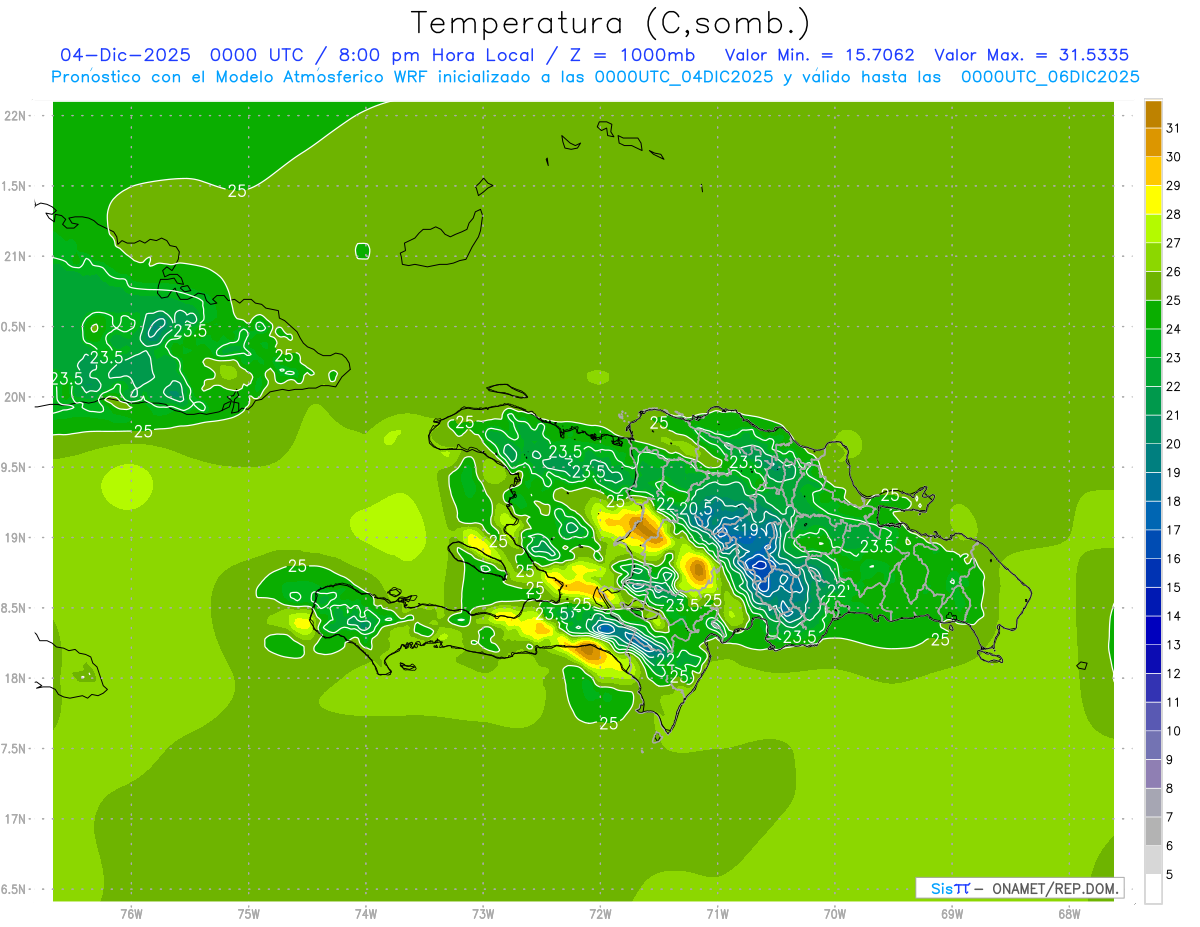This screenshot has height=927, width=1200.
Task: Pick the brown-orange swatch above 31 in legend
Action: tap(1153, 114)
